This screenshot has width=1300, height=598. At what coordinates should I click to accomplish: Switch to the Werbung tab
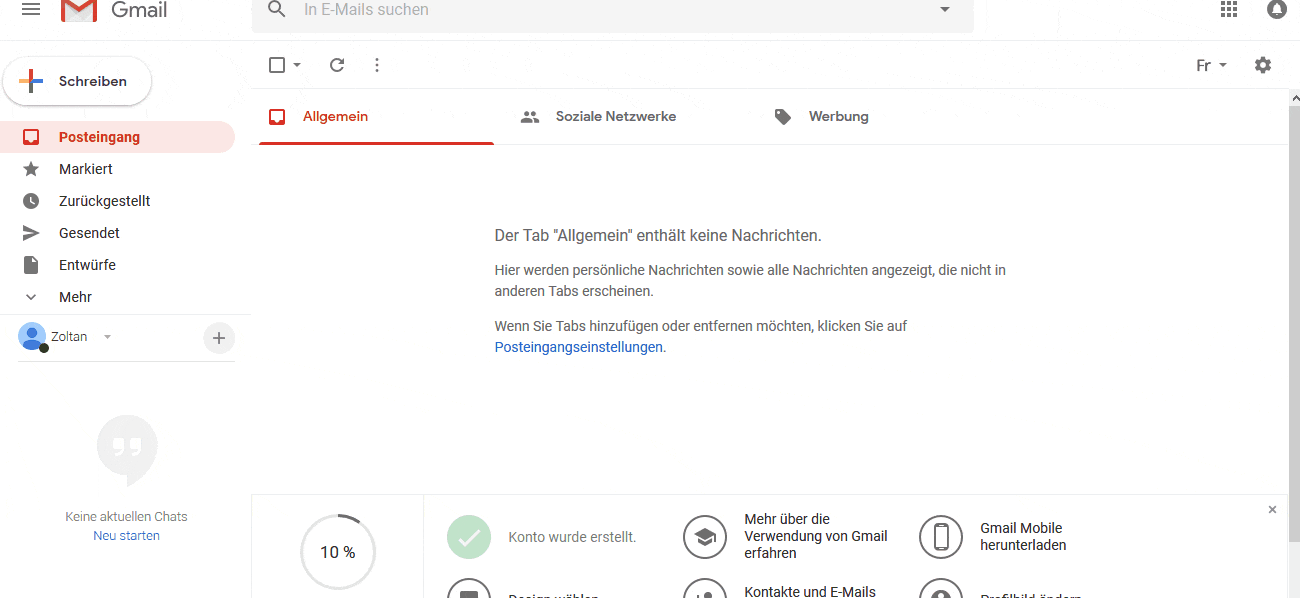coord(838,117)
